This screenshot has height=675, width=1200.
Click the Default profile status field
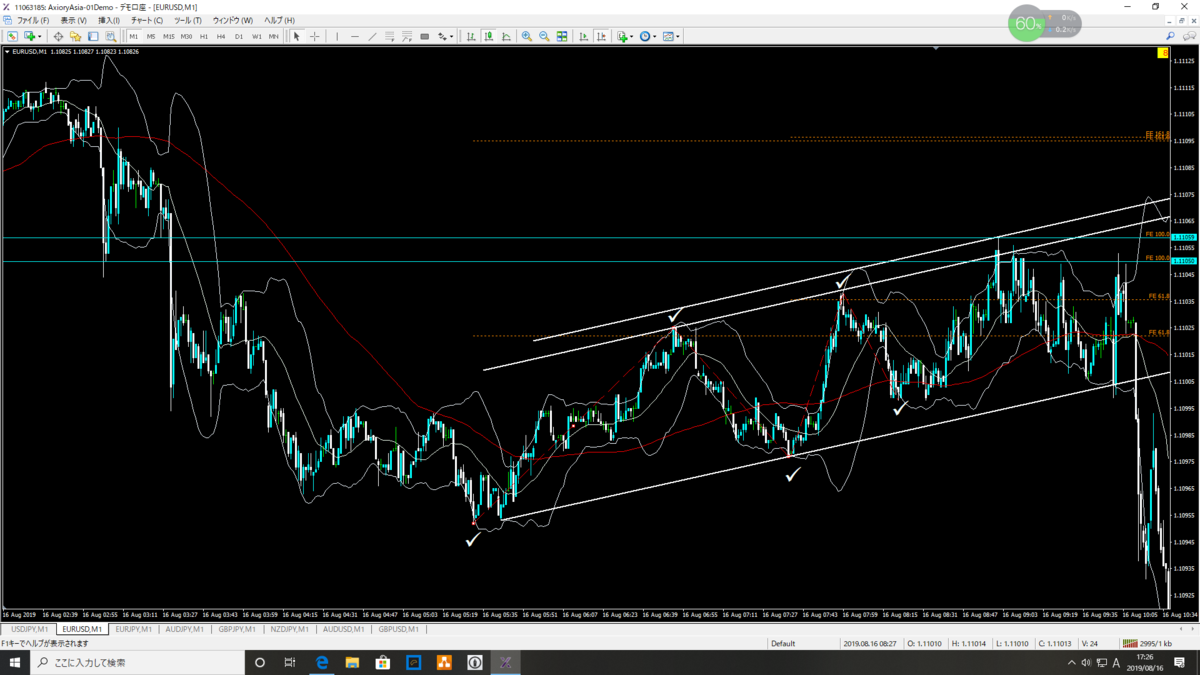[x=783, y=644]
